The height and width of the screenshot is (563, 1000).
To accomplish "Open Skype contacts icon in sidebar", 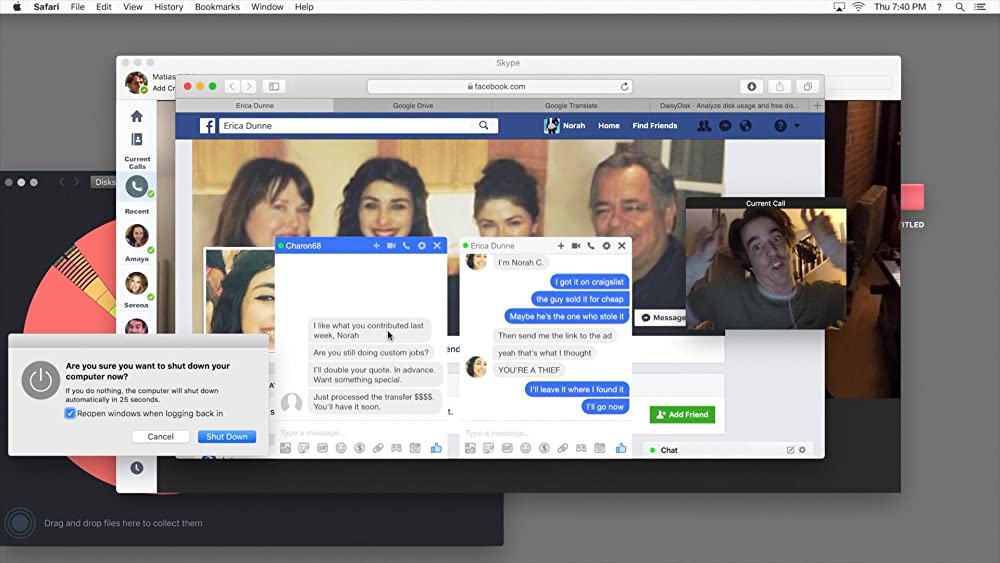I will point(137,139).
